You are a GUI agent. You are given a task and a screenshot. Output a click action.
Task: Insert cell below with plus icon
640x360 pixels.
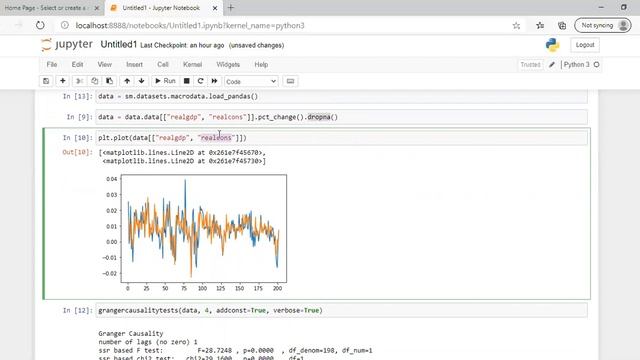tap(62, 81)
